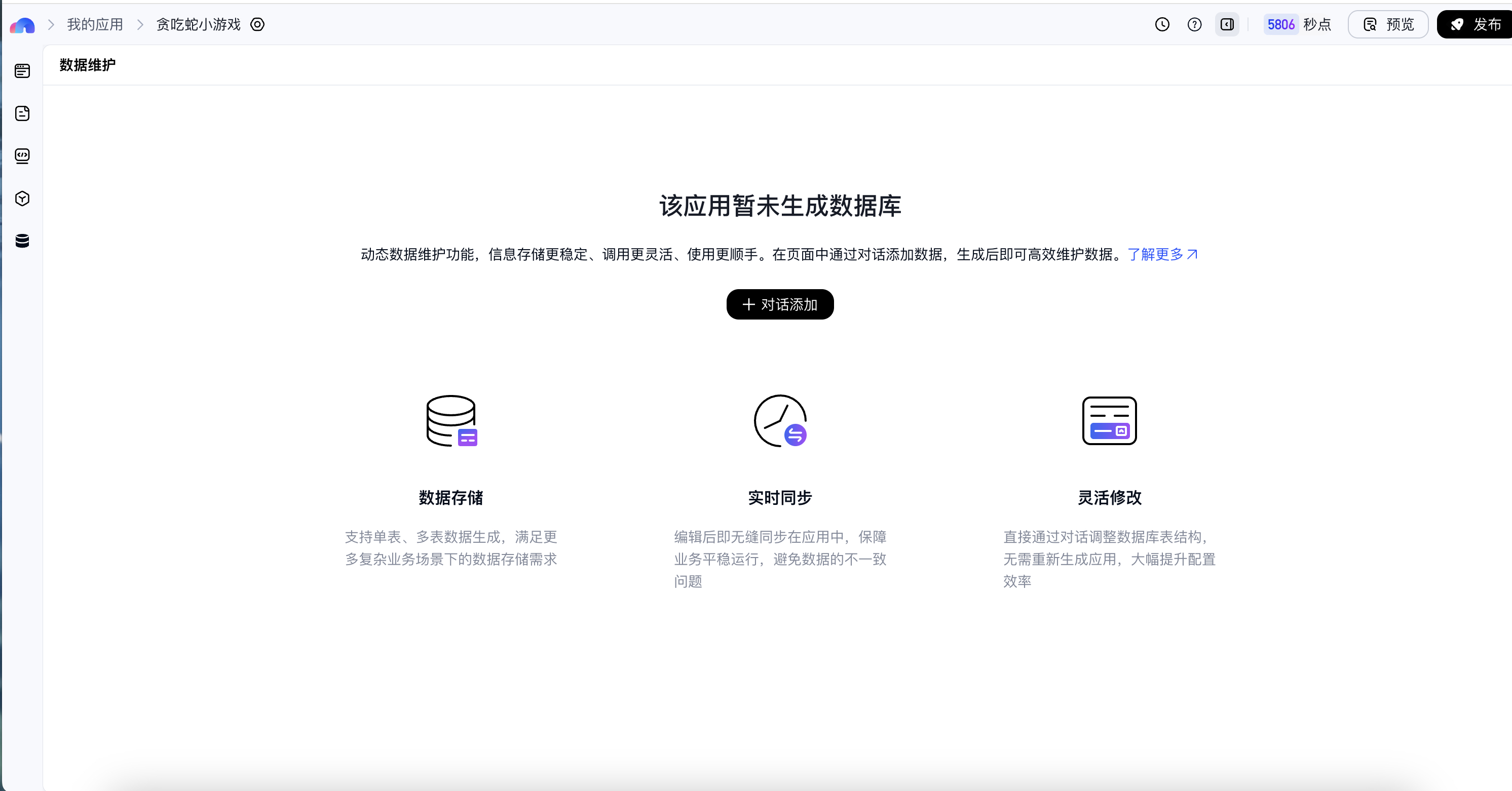
Task: Click the 5806 秒点 credits badge
Action: point(1298,25)
